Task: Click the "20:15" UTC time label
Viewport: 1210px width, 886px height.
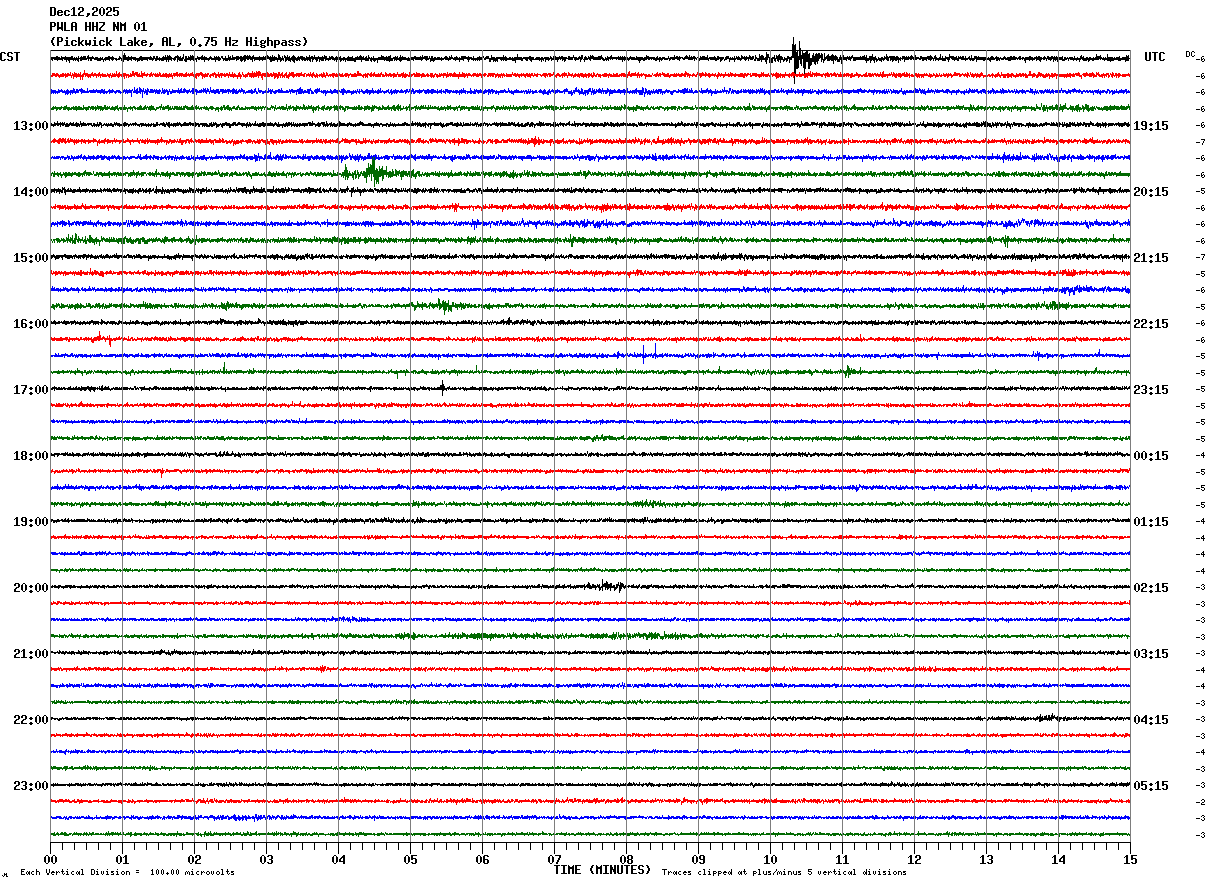Action: coord(1150,192)
